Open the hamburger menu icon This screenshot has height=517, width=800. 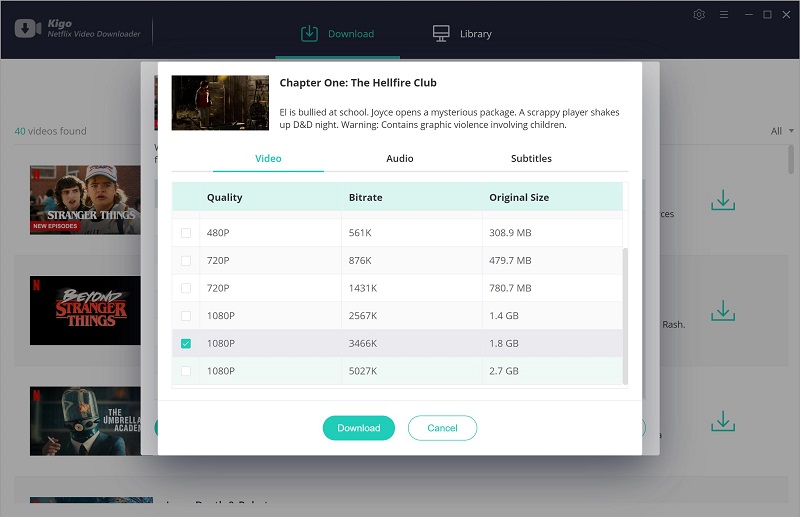click(x=723, y=15)
